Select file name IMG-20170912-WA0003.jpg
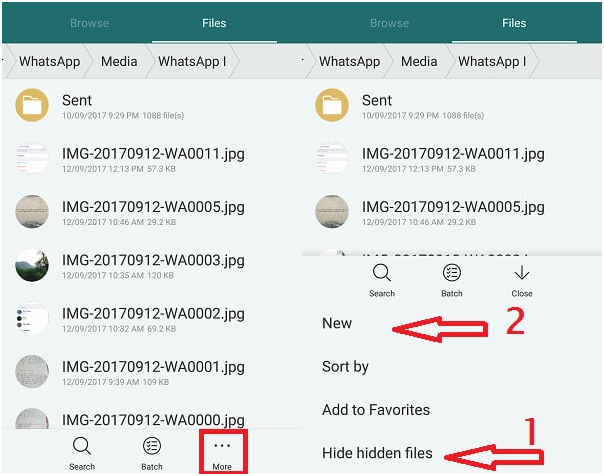The image size is (604, 476). click(153, 260)
